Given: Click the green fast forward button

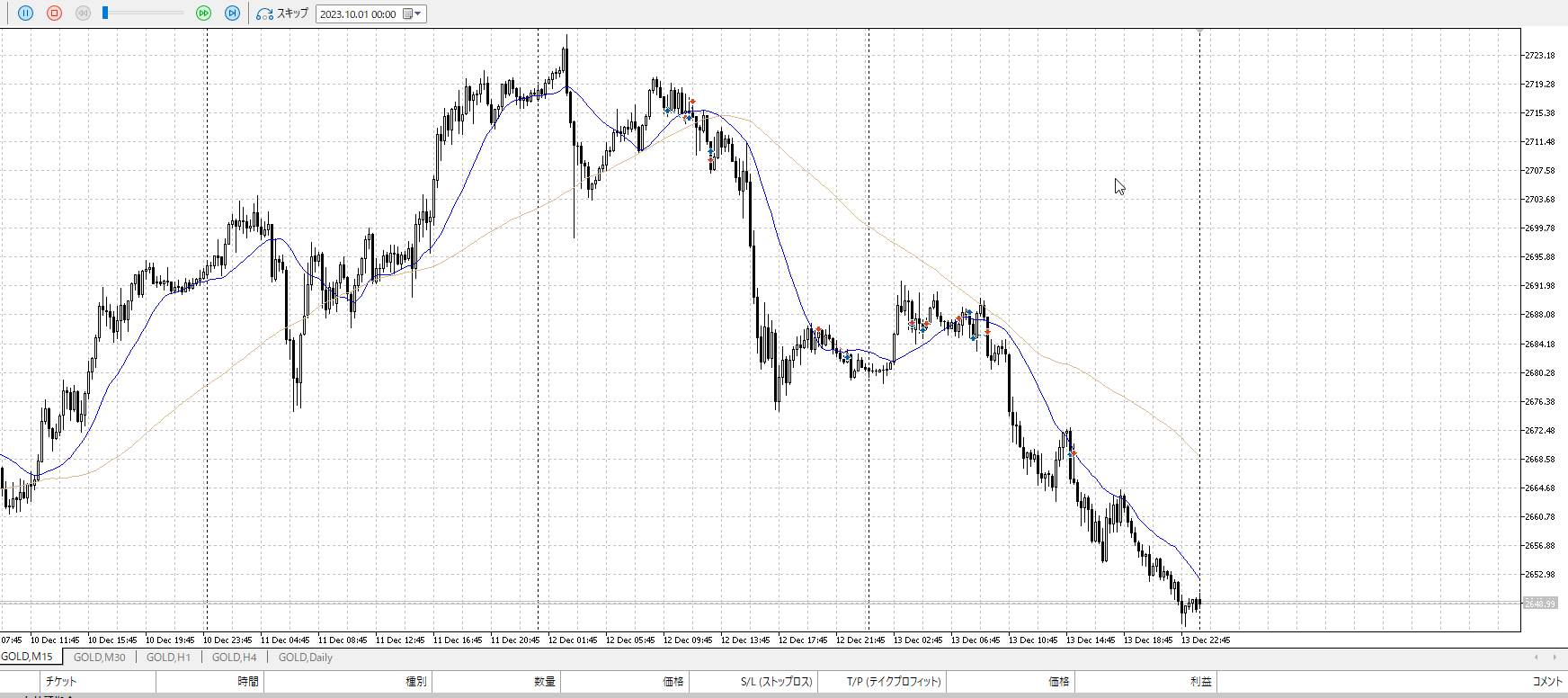Looking at the screenshot, I should coord(203,13).
